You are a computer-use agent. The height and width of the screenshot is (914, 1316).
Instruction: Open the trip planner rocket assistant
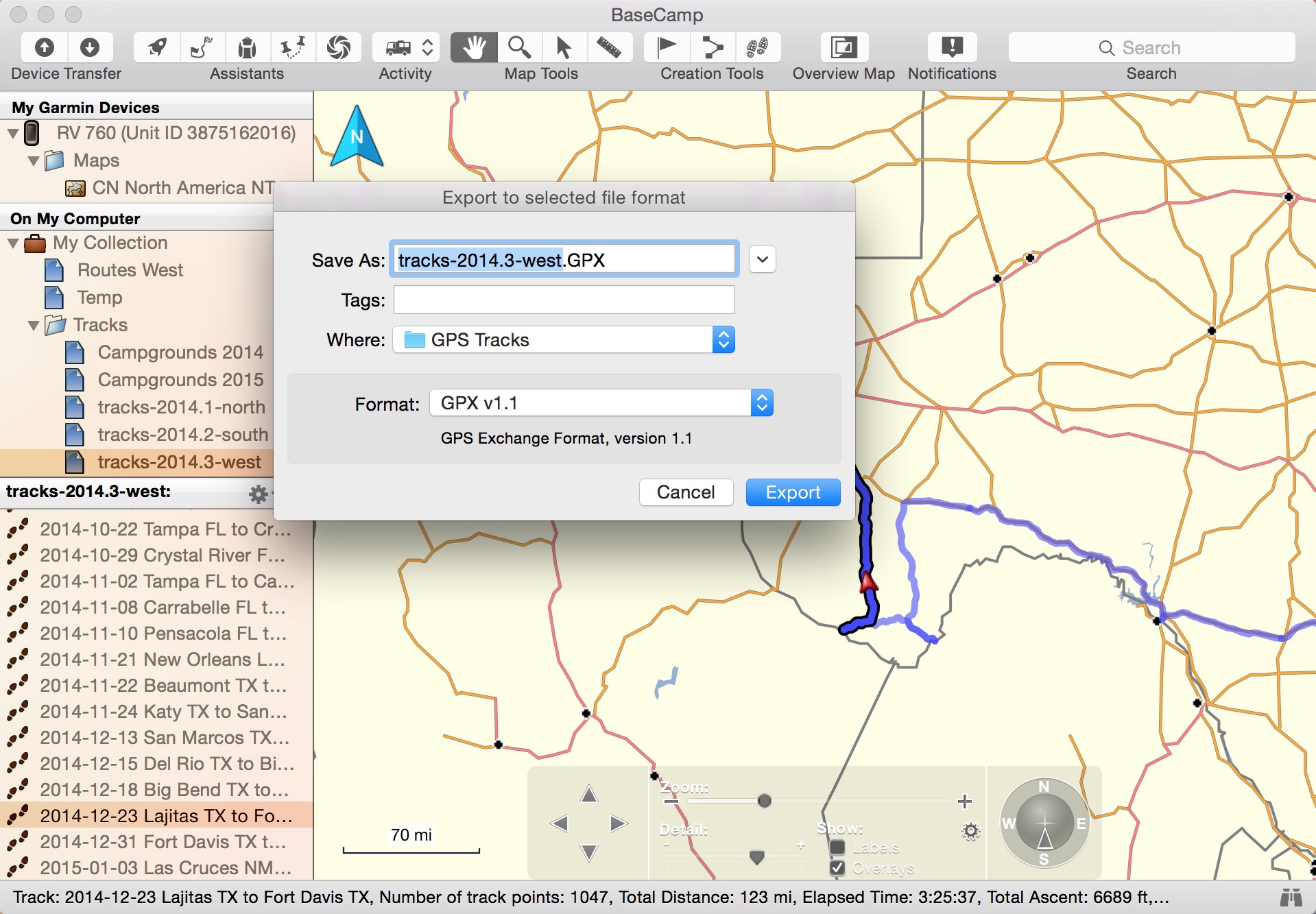click(157, 47)
